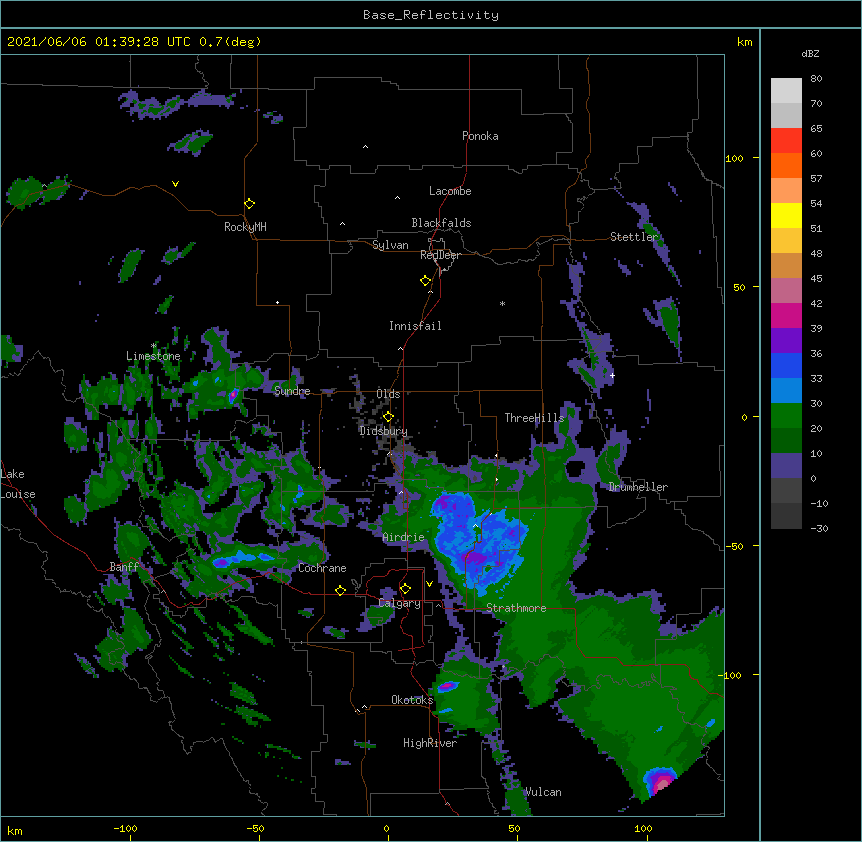Click the Innisfail city label
The height and width of the screenshot is (842, 862).
point(415,326)
